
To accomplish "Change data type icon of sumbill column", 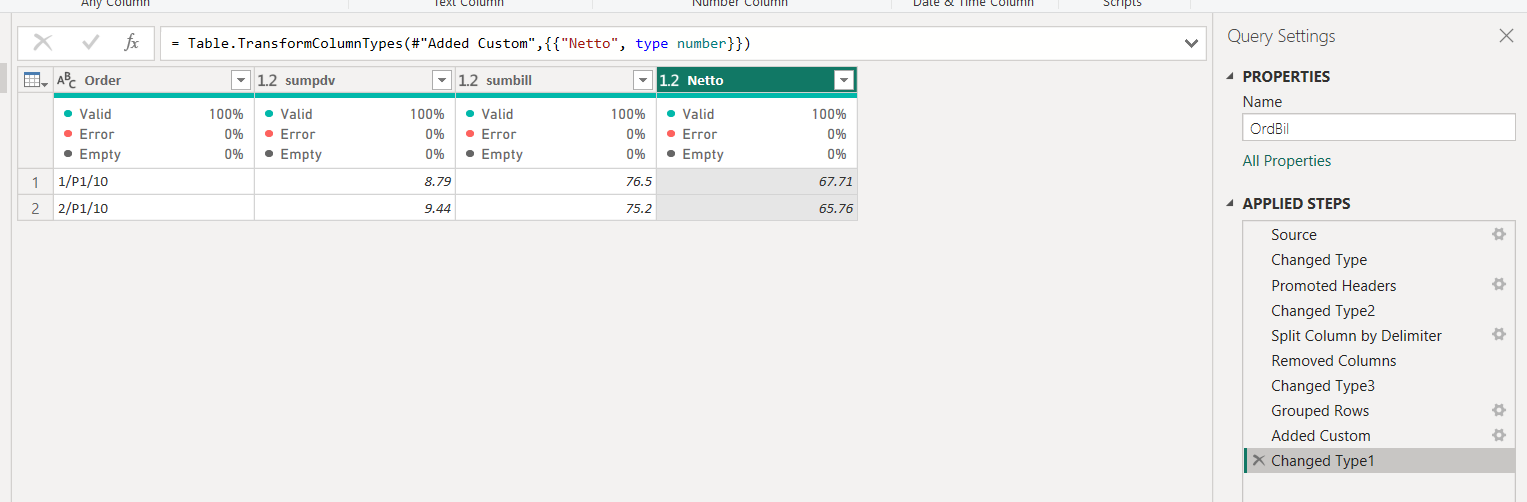I will [x=468, y=80].
